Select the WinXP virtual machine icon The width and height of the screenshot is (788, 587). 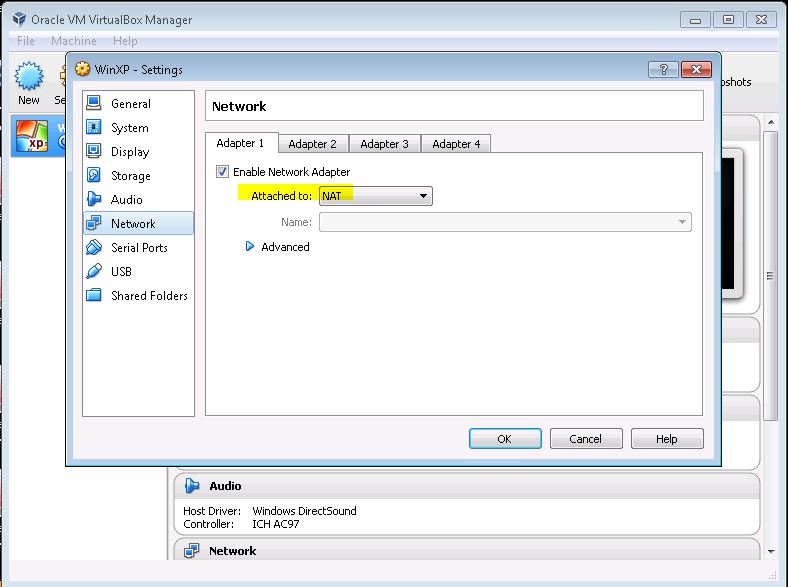point(32,136)
